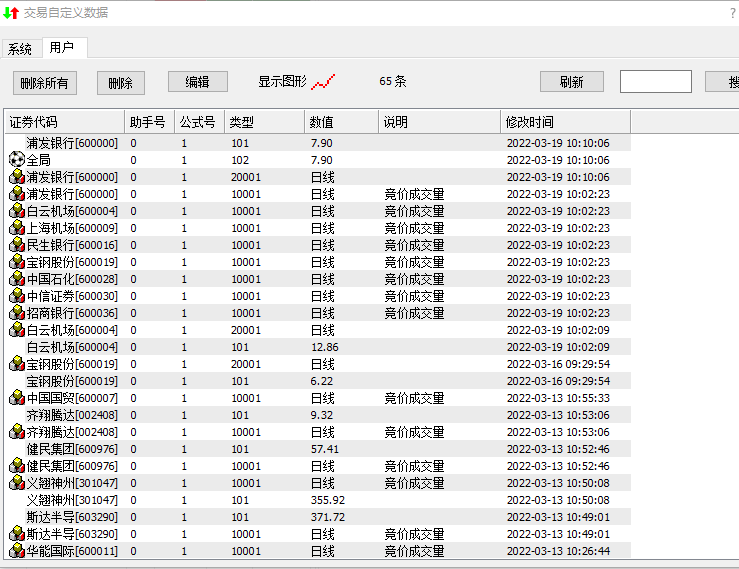Image resolution: width=739 pixels, height=569 pixels.
Task: Sort by 助手号 column header
Action: 149,122
